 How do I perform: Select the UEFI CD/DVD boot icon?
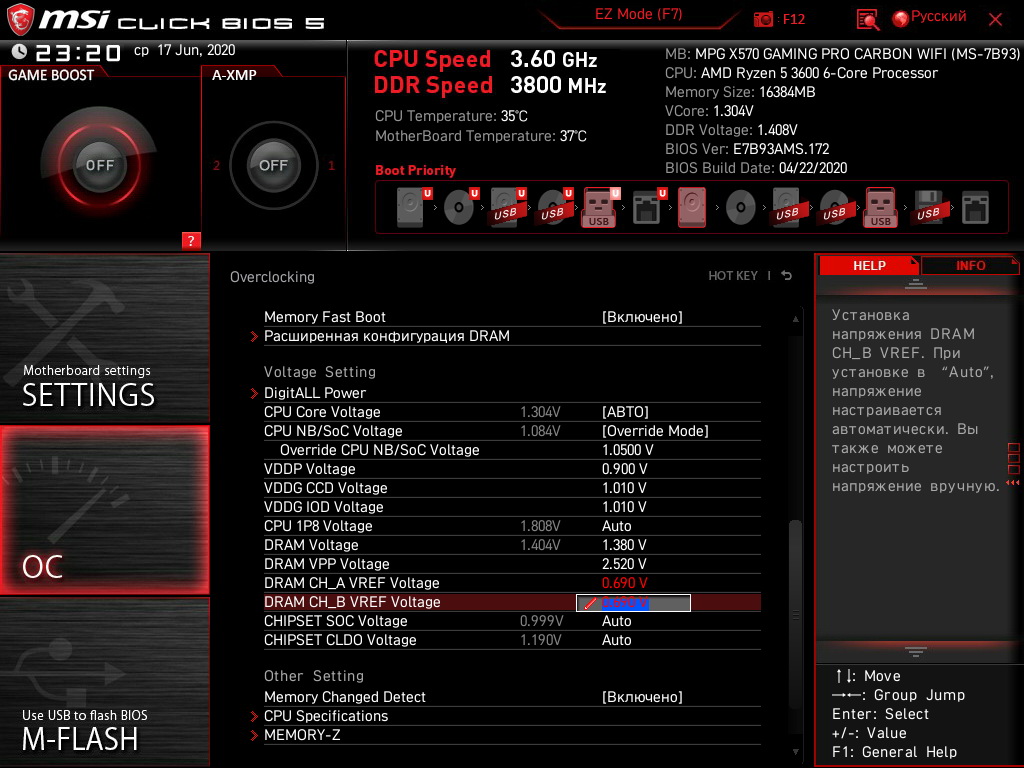coord(461,208)
